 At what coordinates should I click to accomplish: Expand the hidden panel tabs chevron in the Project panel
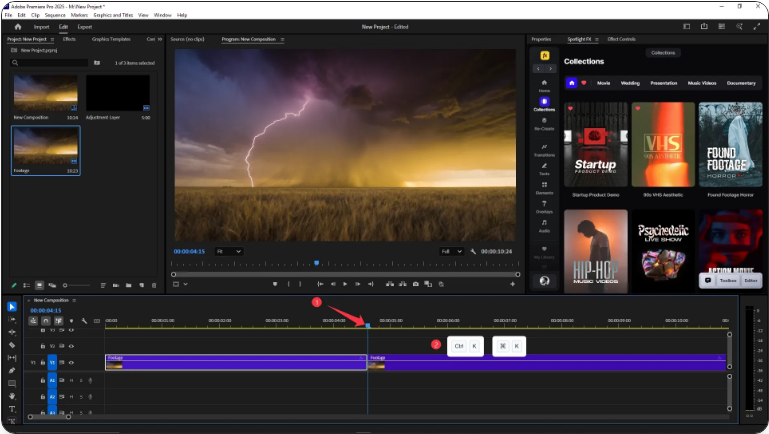159,39
